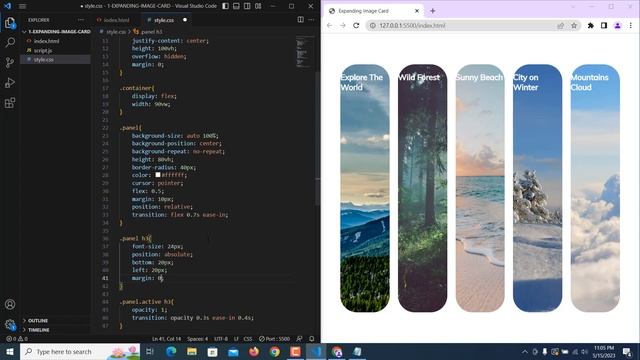
Task: Change encoding via UTF-8 status item
Action: pos(221,339)
